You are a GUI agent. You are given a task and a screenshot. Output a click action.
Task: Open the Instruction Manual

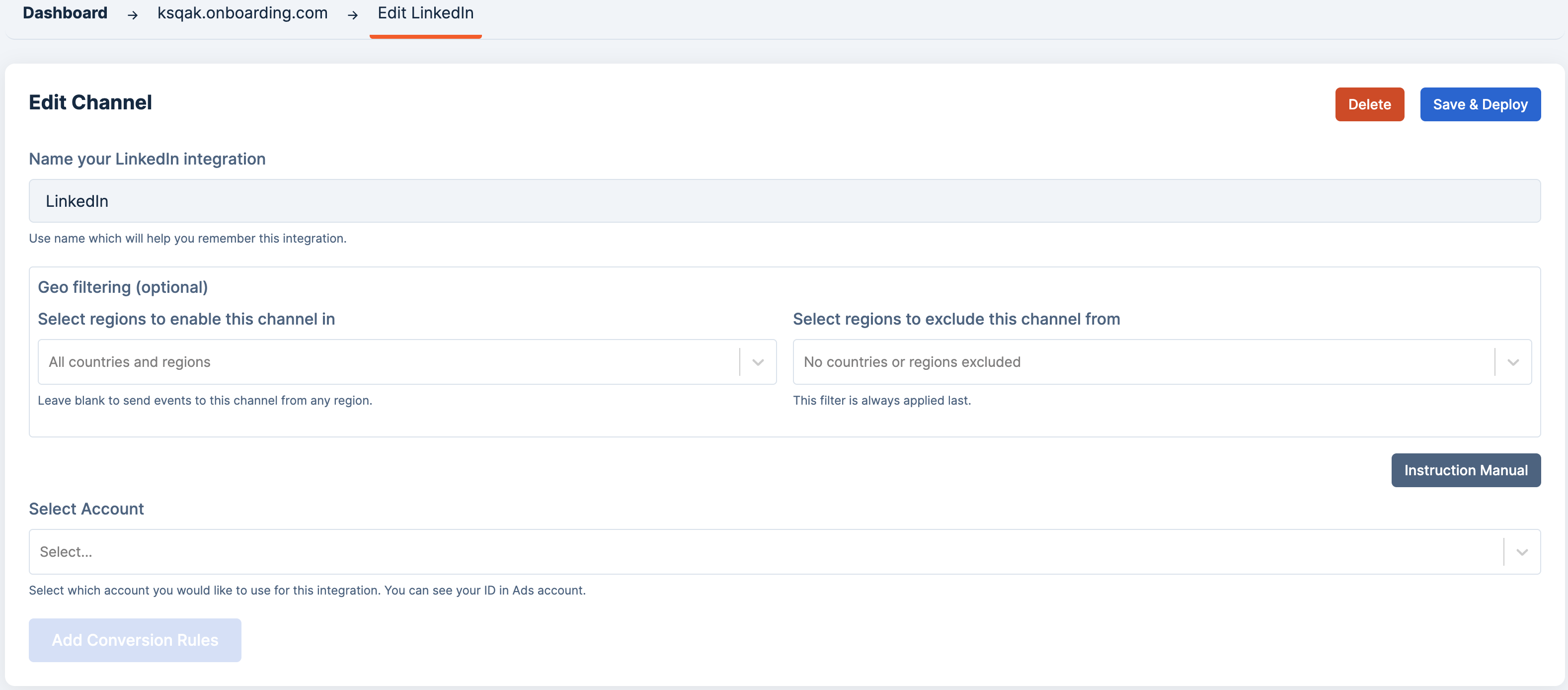tap(1465, 470)
